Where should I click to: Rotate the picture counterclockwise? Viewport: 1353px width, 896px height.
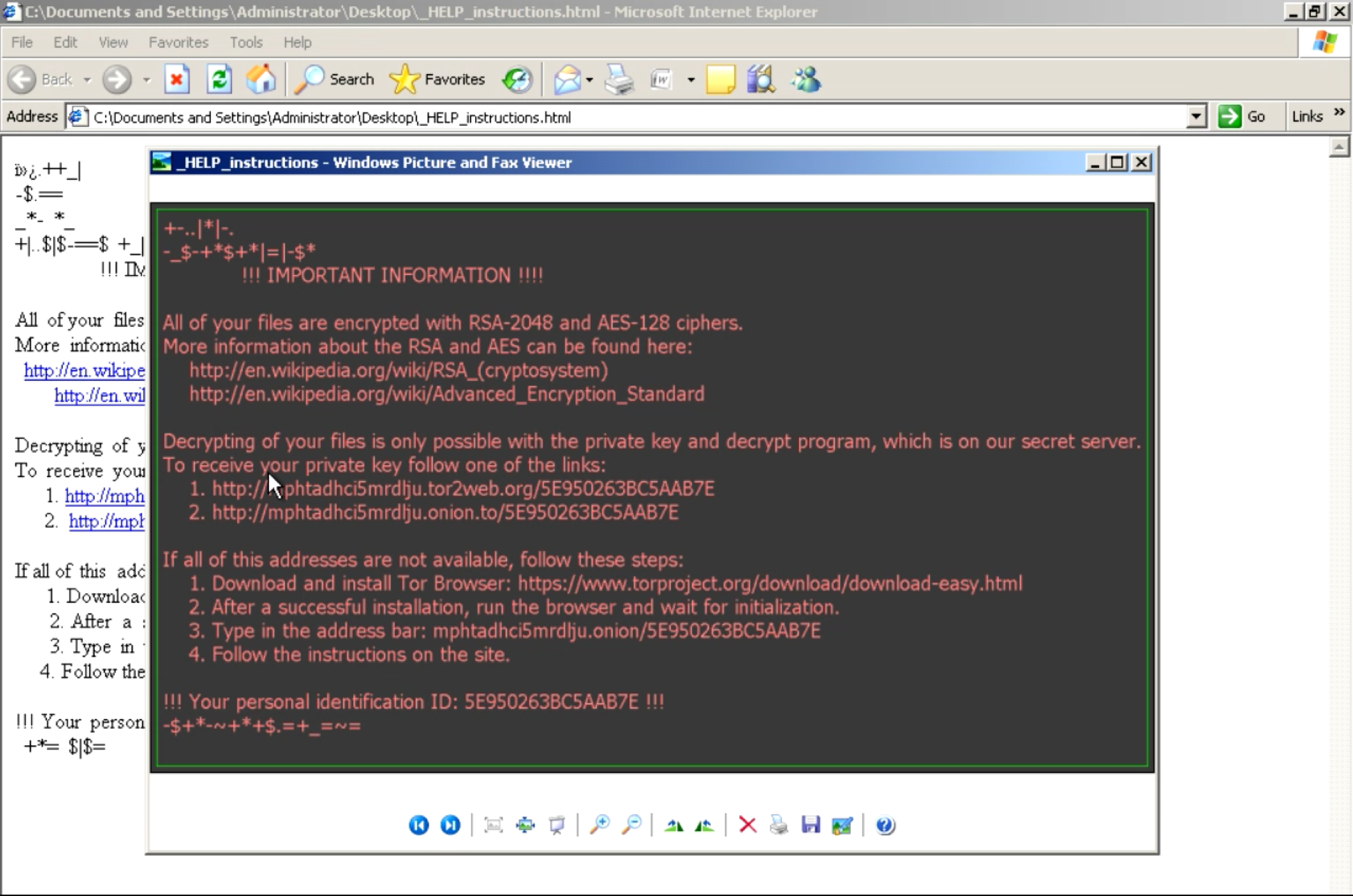[704, 825]
